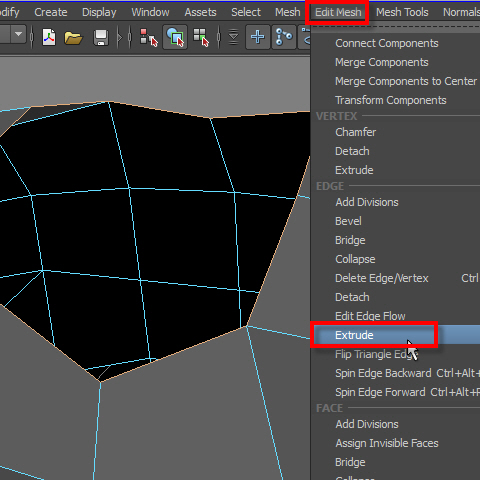This screenshot has width=480, height=480.
Task: Choose Merge Components to Center
Action: point(406,81)
